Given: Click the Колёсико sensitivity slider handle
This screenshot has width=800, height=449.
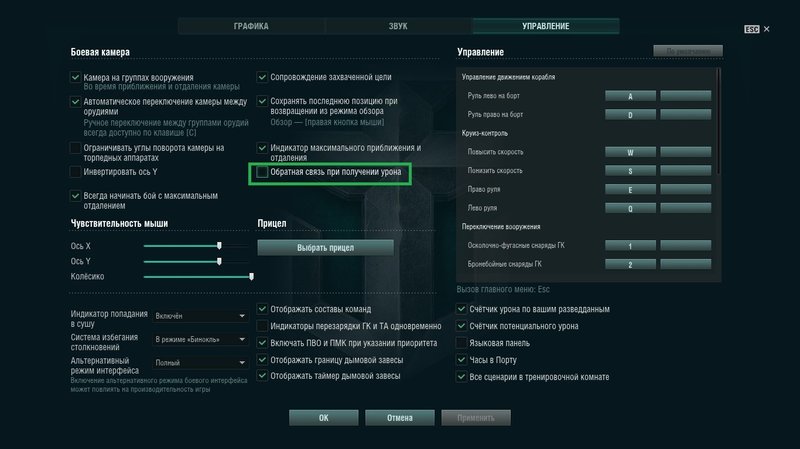Looking at the screenshot, I should 251,276.
